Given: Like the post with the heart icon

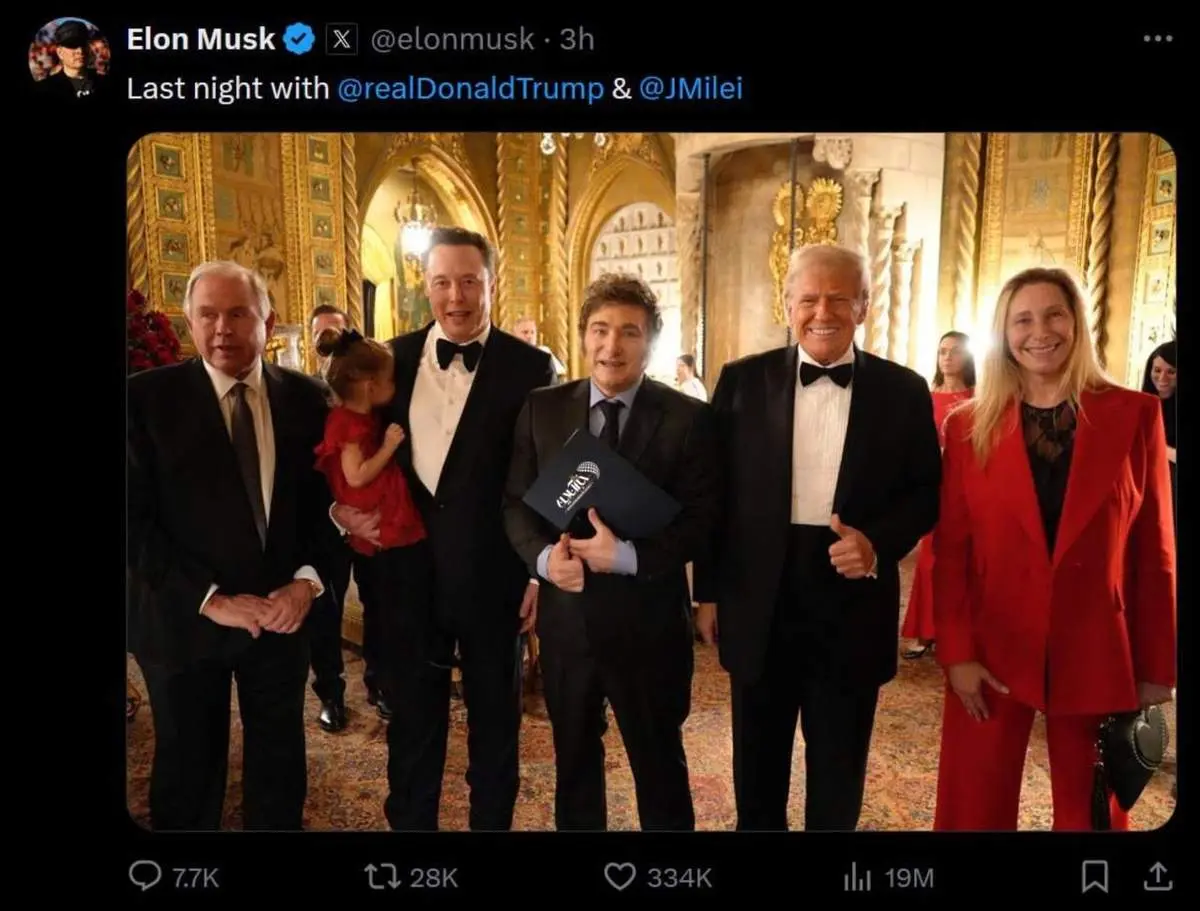Looking at the screenshot, I should point(620,877).
